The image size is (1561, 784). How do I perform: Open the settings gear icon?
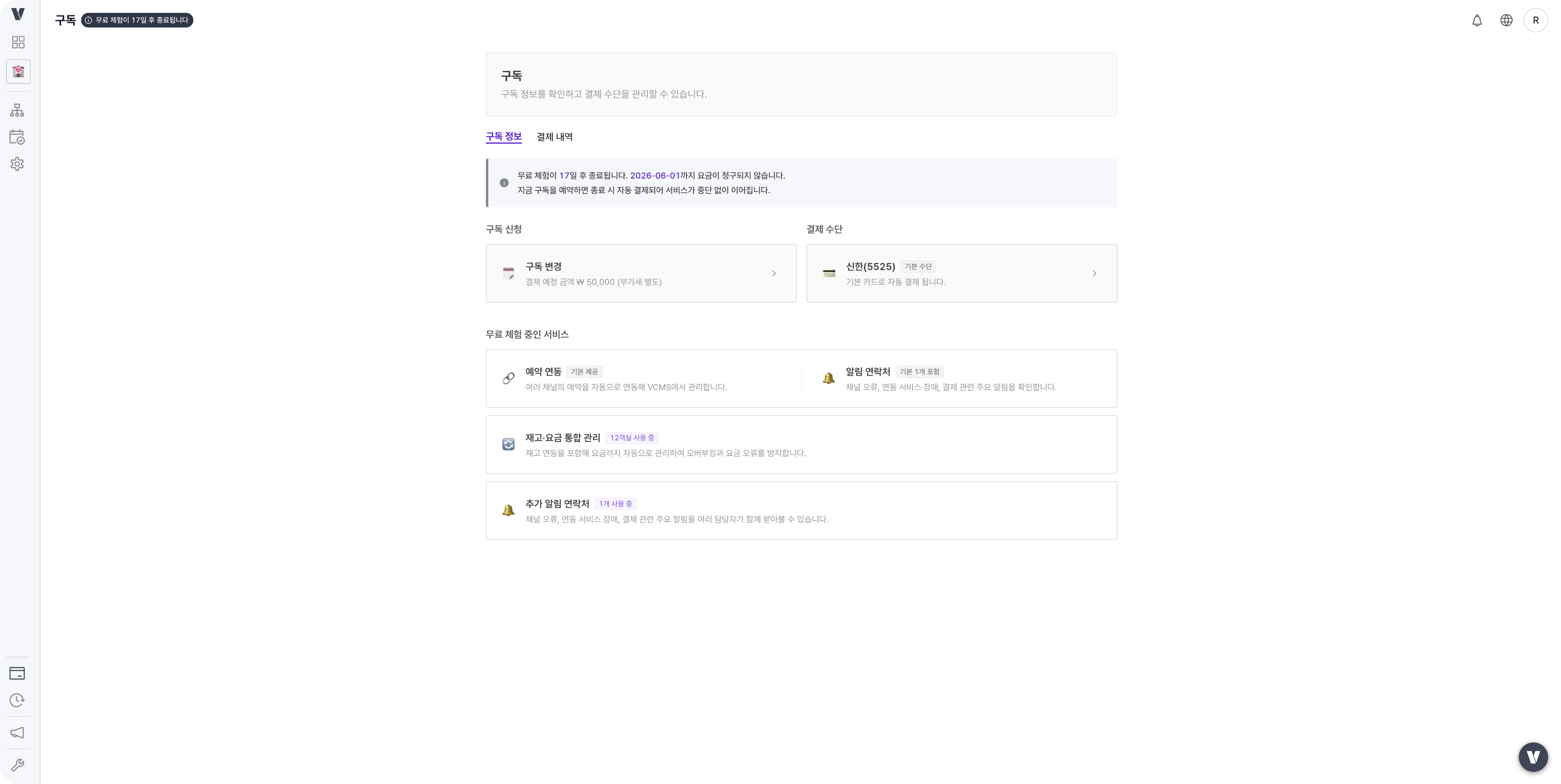[18, 164]
